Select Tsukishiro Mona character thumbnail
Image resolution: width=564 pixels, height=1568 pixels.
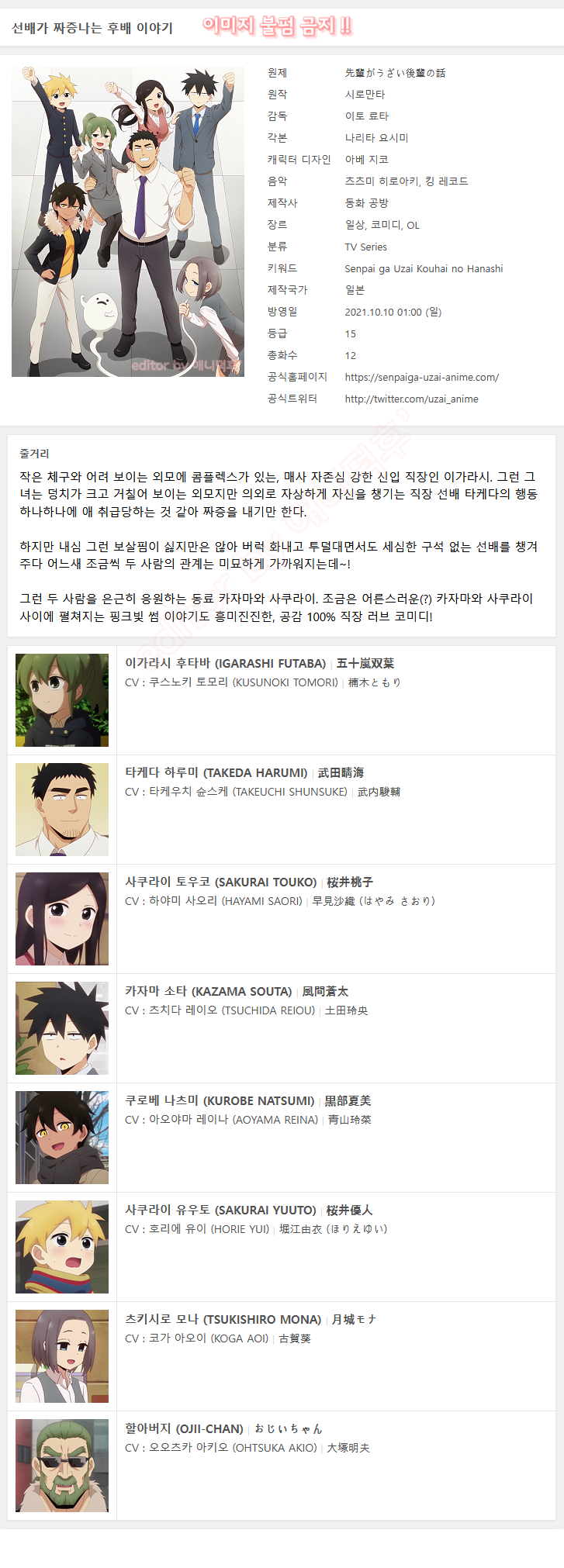pyautogui.click(x=62, y=1356)
